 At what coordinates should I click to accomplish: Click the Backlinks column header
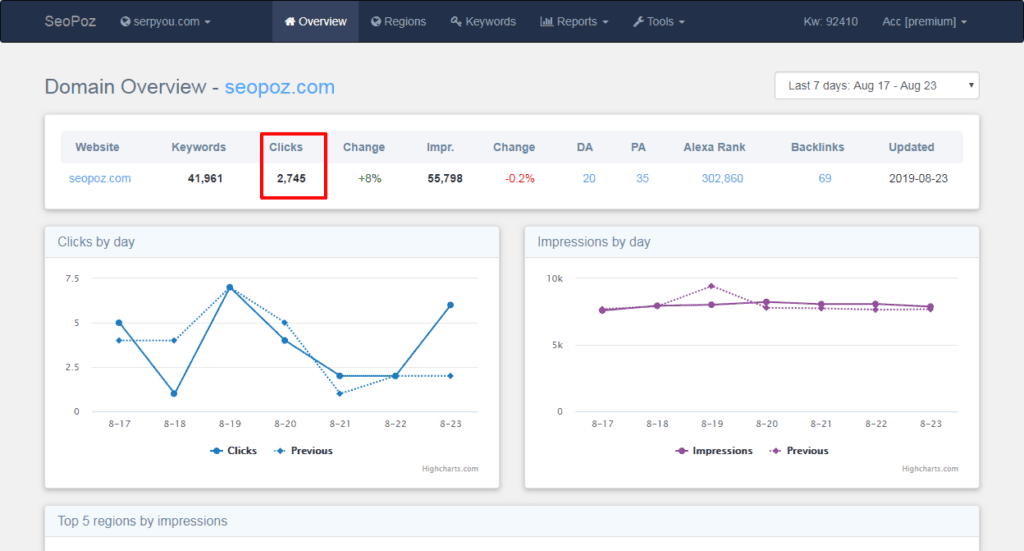[818, 147]
